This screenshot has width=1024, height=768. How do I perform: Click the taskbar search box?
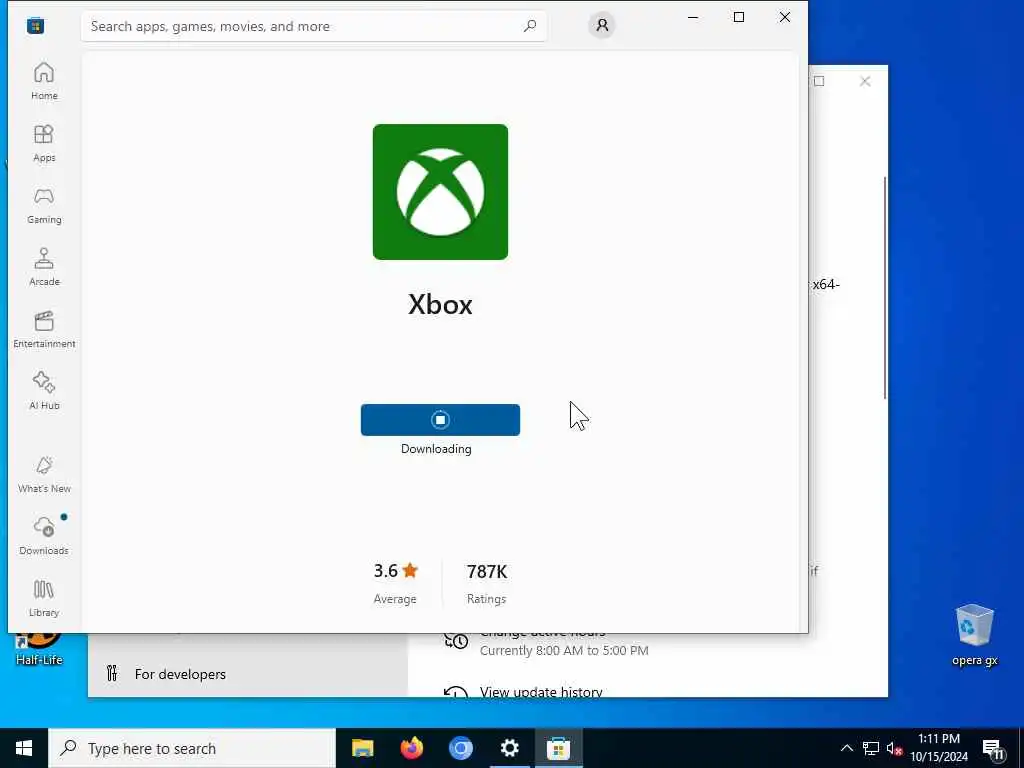[x=192, y=748]
